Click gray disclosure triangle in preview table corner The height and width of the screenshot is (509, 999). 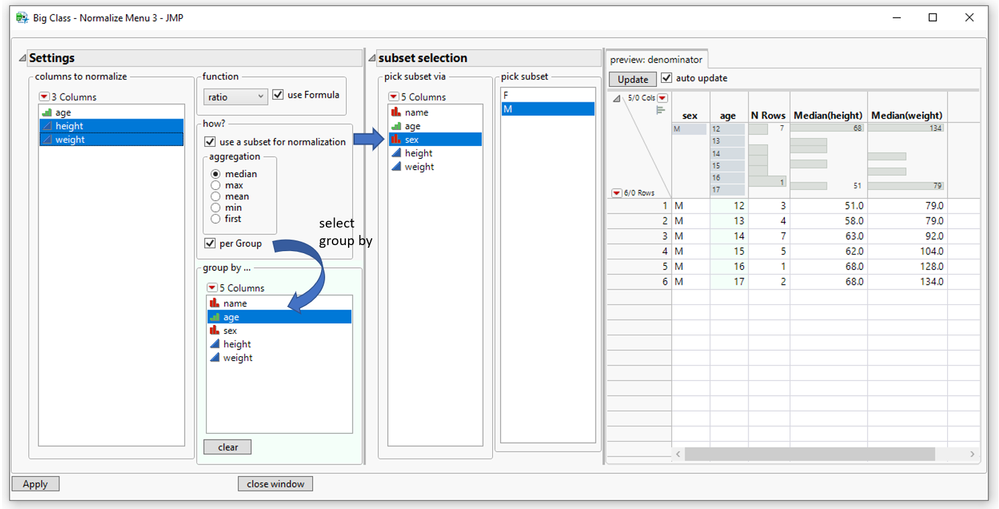coord(616,98)
